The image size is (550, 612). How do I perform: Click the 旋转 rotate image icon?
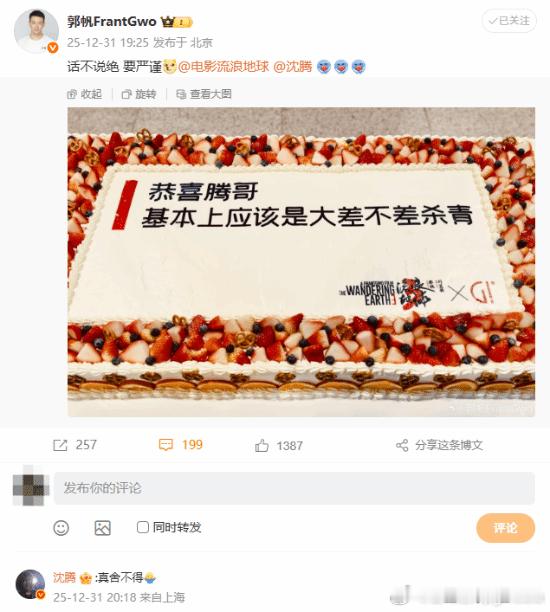pyautogui.click(x=126, y=94)
